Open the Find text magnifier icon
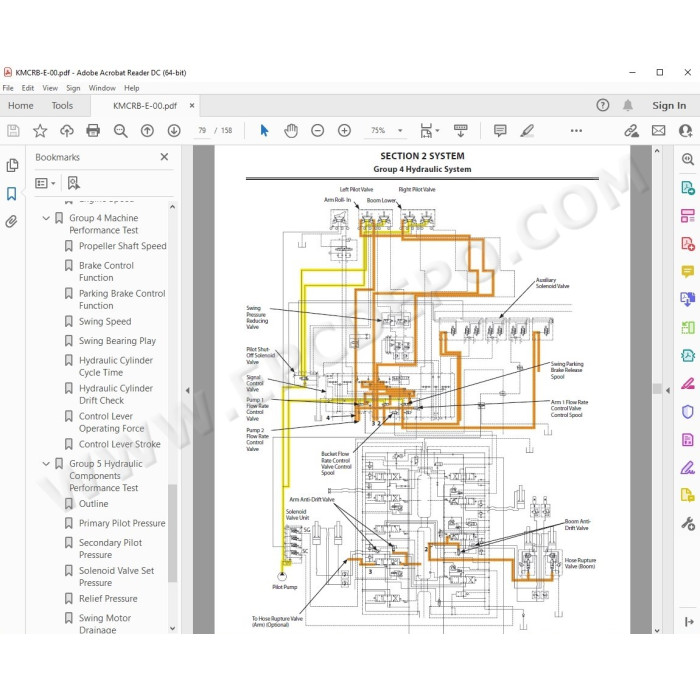This screenshot has height=700, width=700. [121, 131]
